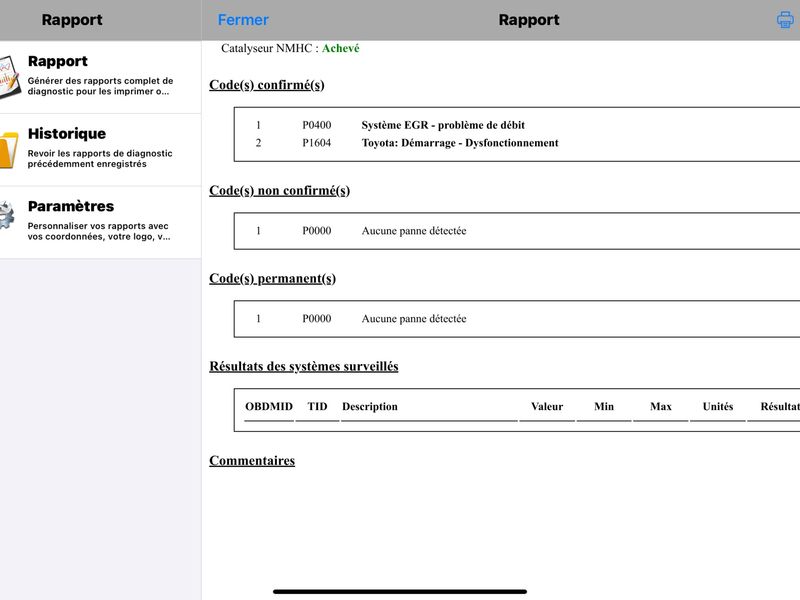Open the Rapport notebook icon
800x600 pixels.
tap(9, 77)
